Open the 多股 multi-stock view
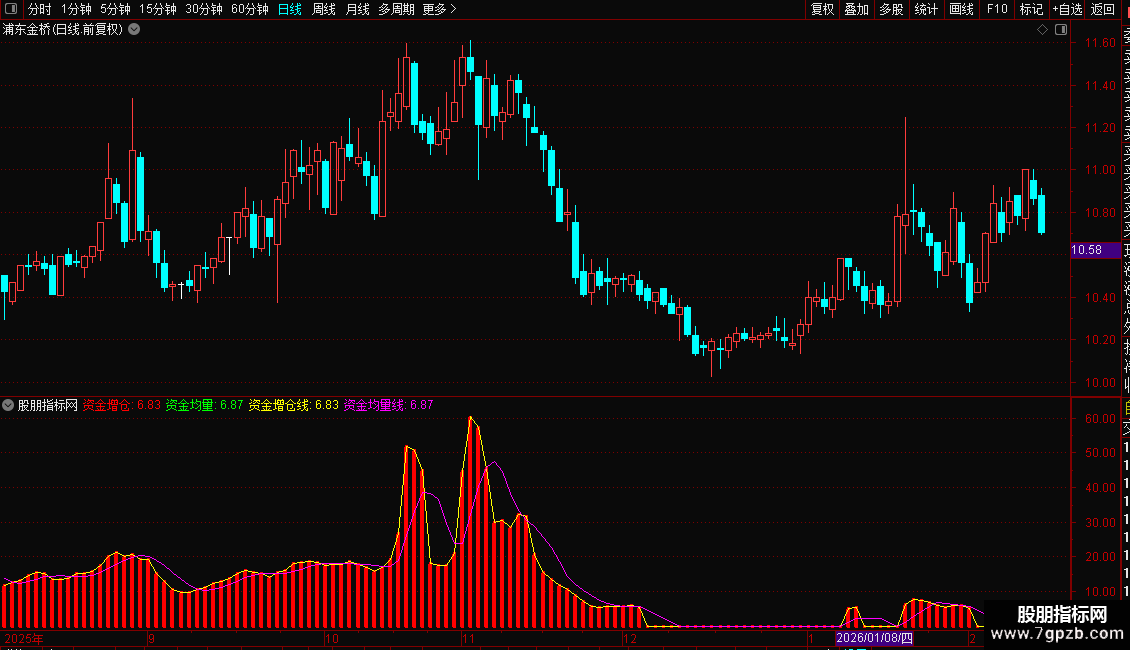The height and width of the screenshot is (650, 1130). [891, 9]
